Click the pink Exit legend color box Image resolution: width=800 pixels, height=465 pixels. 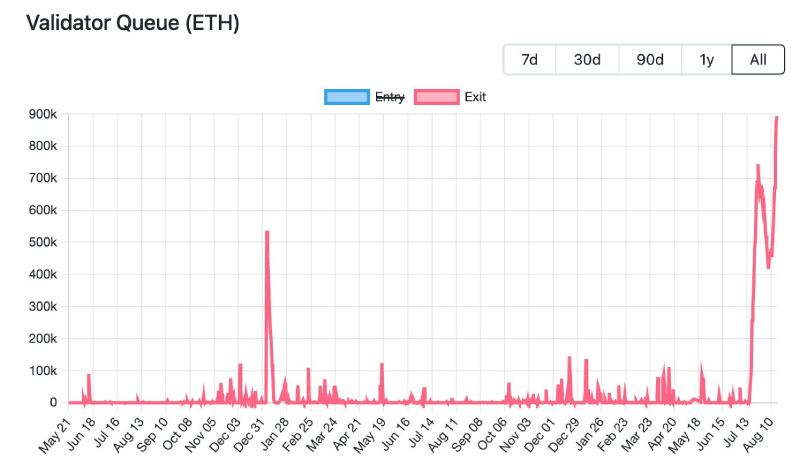(x=436, y=97)
